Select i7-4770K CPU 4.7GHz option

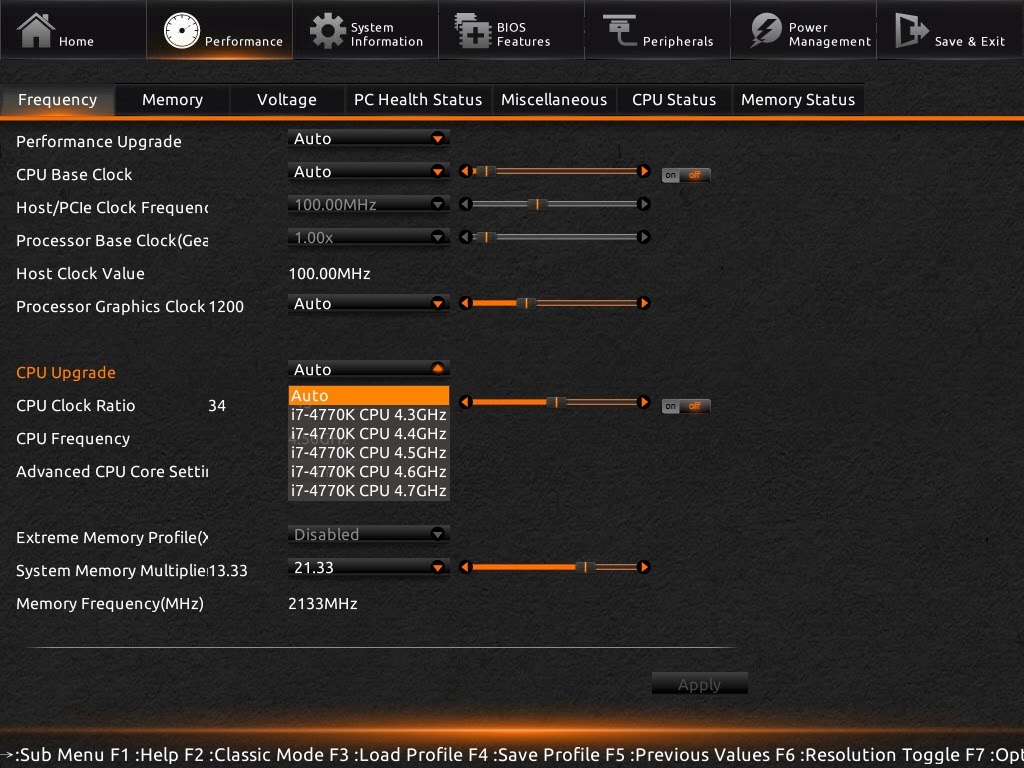click(368, 490)
